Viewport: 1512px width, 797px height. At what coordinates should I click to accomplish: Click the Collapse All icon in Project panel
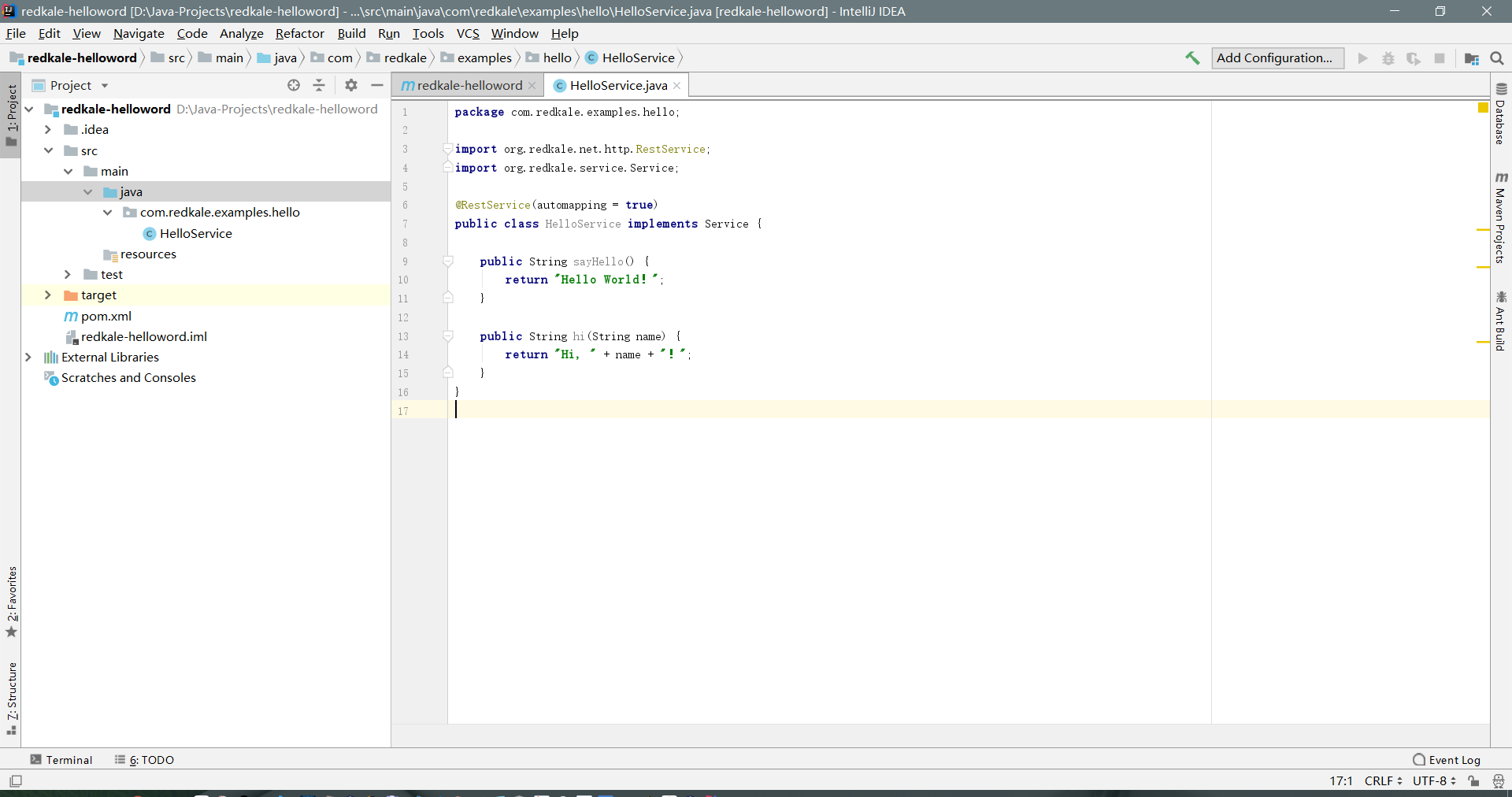[319, 85]
